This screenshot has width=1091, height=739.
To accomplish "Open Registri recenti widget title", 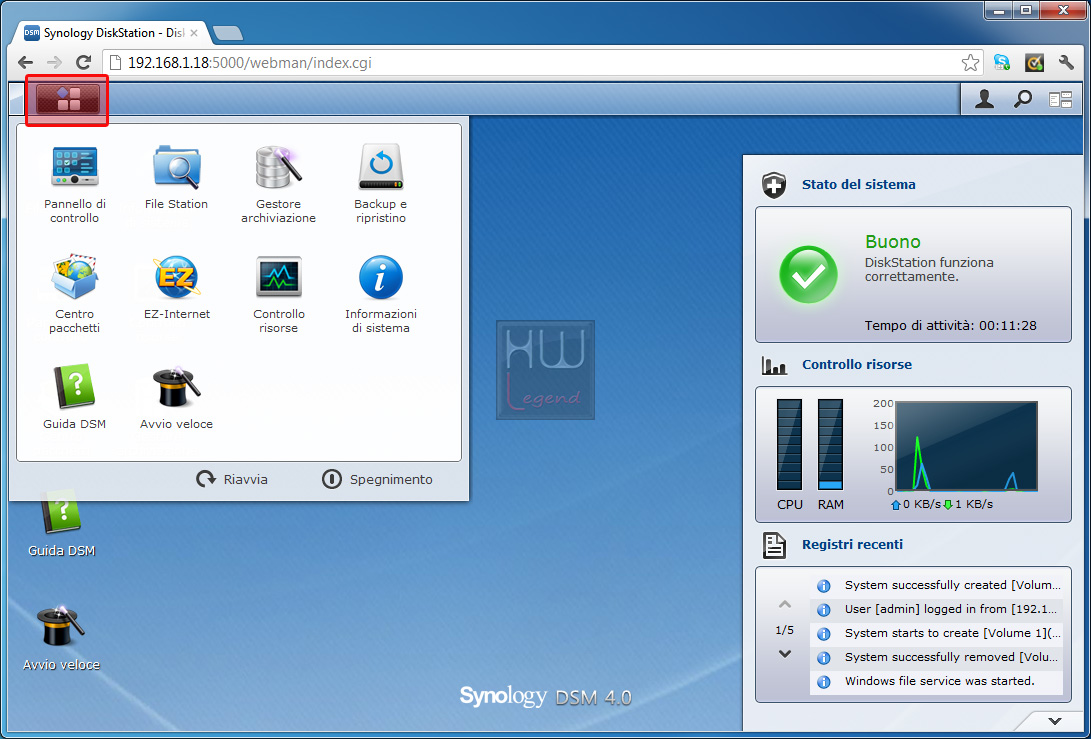I will click(852, 544).
